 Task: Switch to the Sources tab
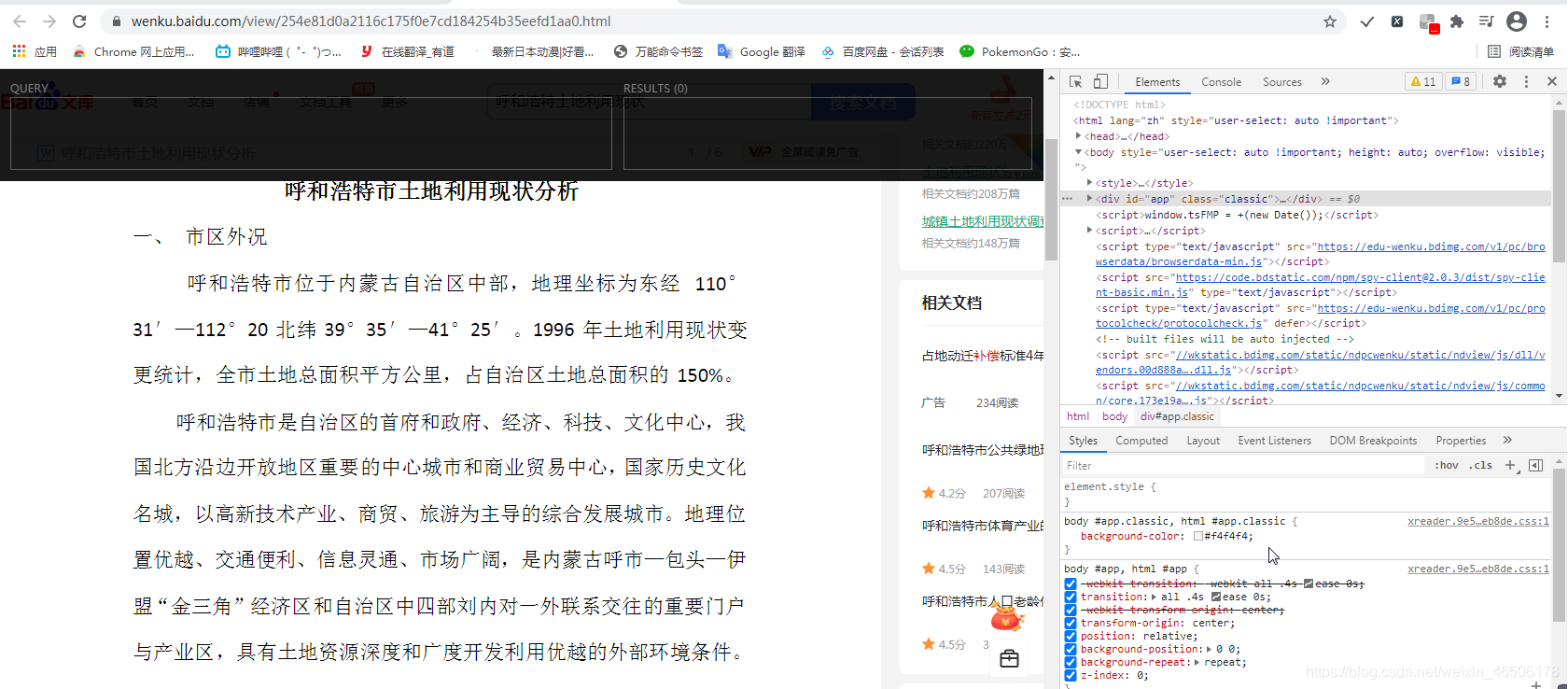[1281, 82]
